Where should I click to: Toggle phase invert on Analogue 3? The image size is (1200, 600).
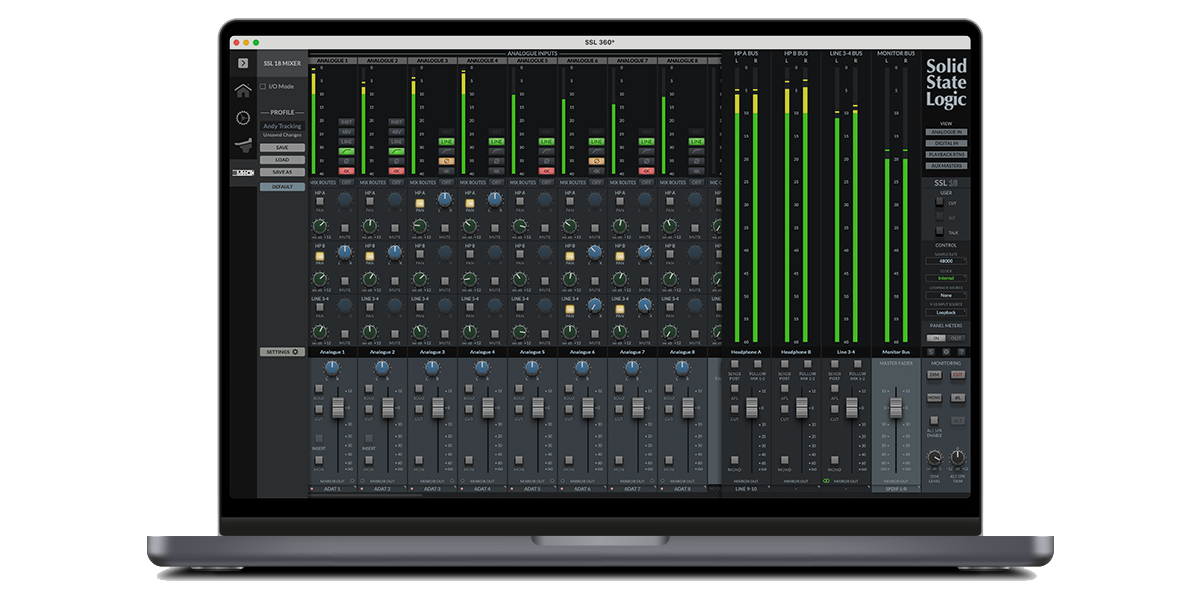click(x=446, y=160)
